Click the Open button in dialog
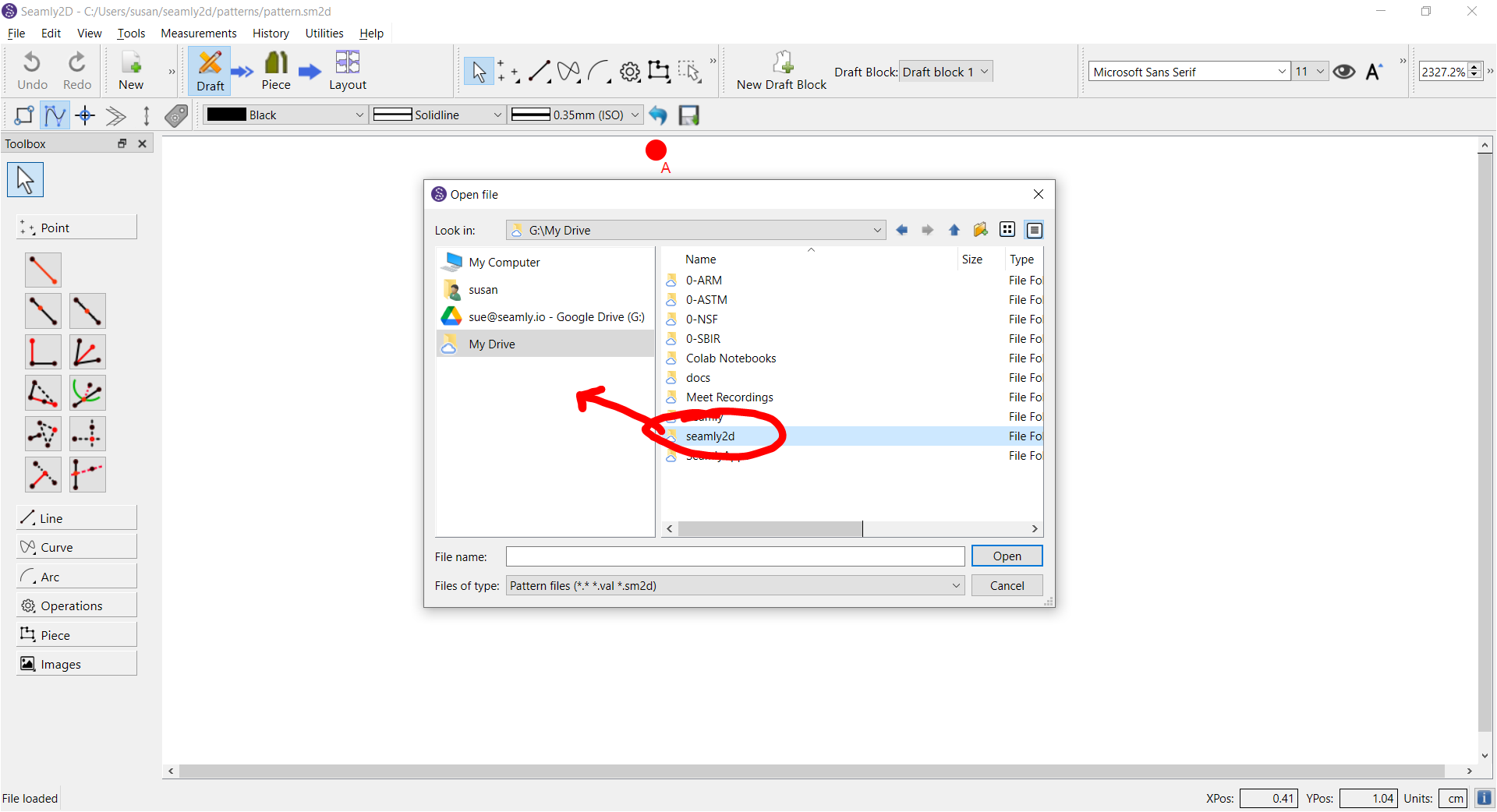1497x812 pixels. click(1007, 556)
